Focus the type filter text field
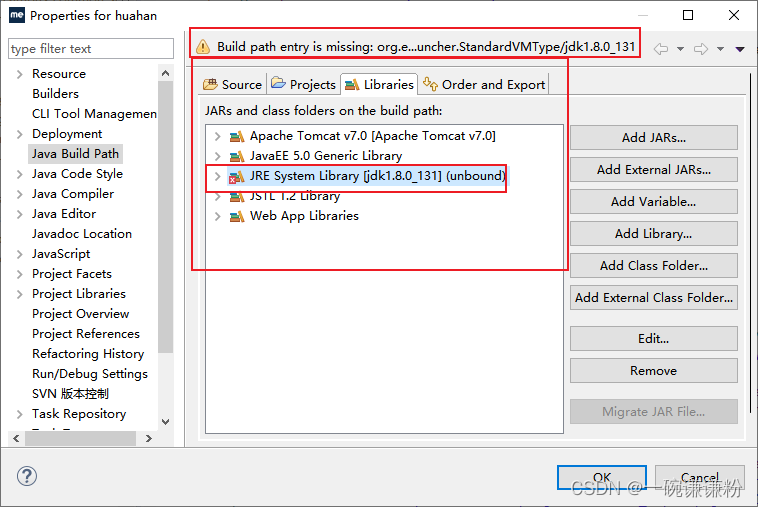This screenshot has height=507, width=758. point(91,49)
